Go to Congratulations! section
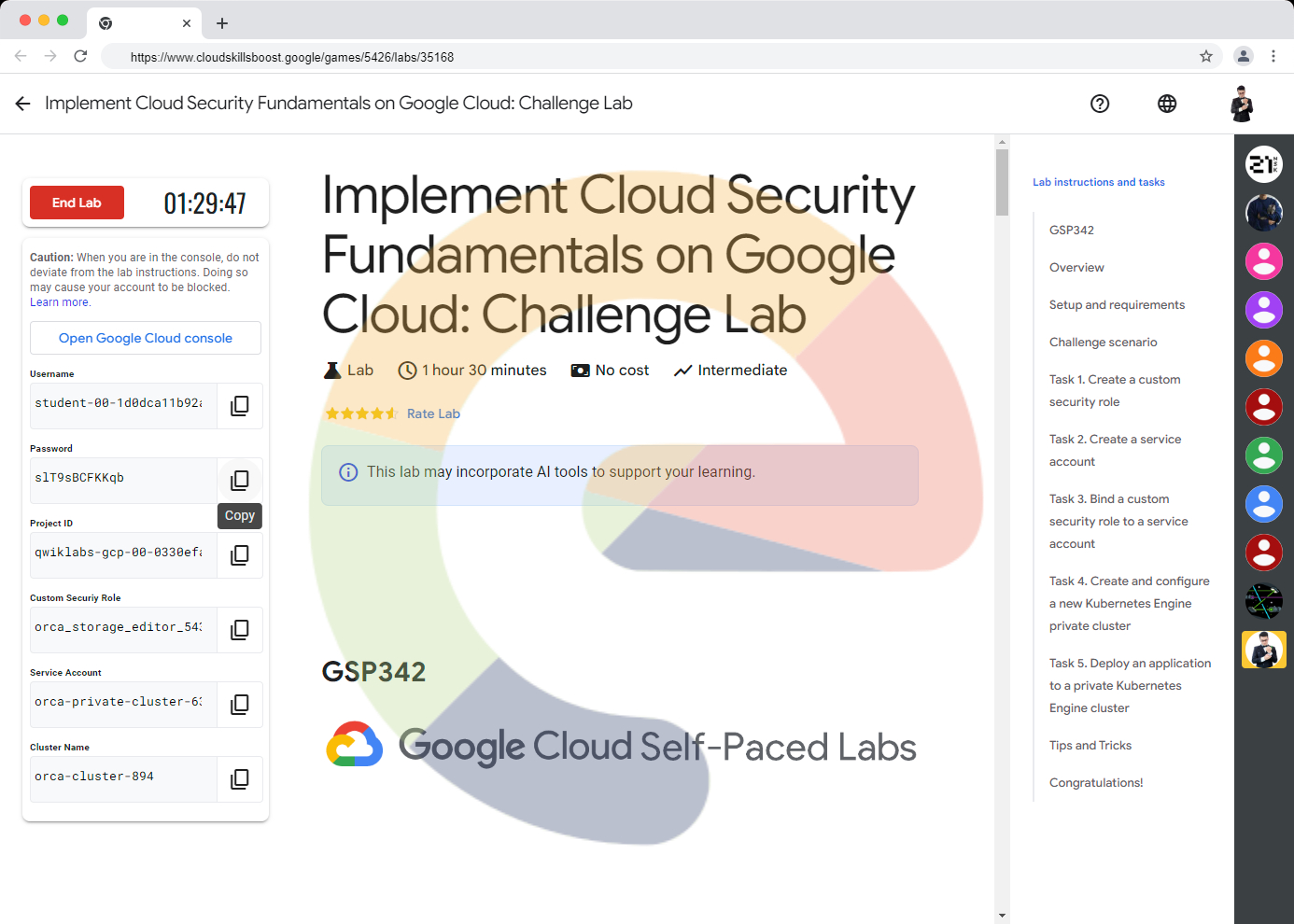Image resolution: width=1294 pixels, height=924 pixels. point(1096,783)
